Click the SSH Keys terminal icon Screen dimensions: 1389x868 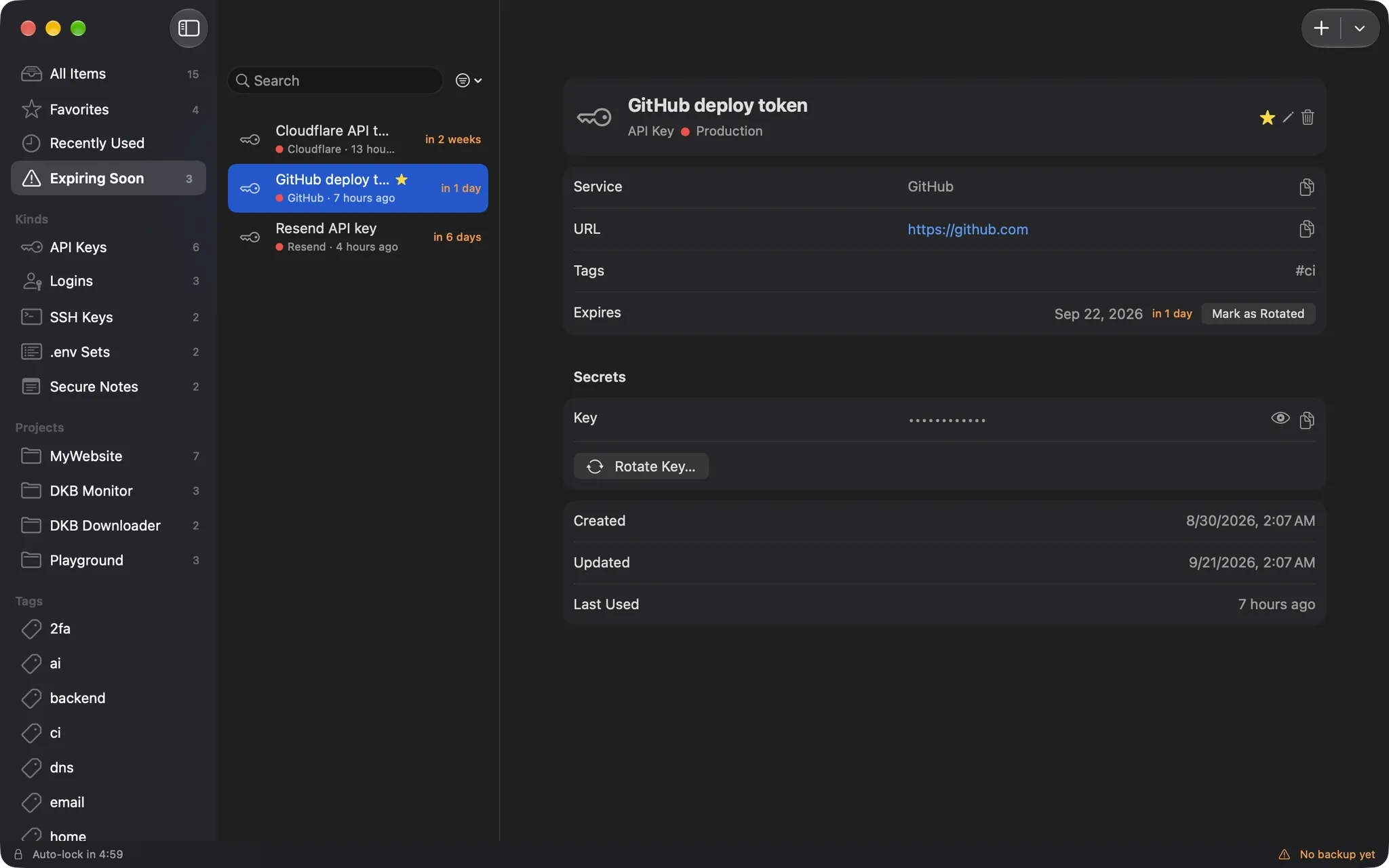pyautogui.click(x=31, y=317)
